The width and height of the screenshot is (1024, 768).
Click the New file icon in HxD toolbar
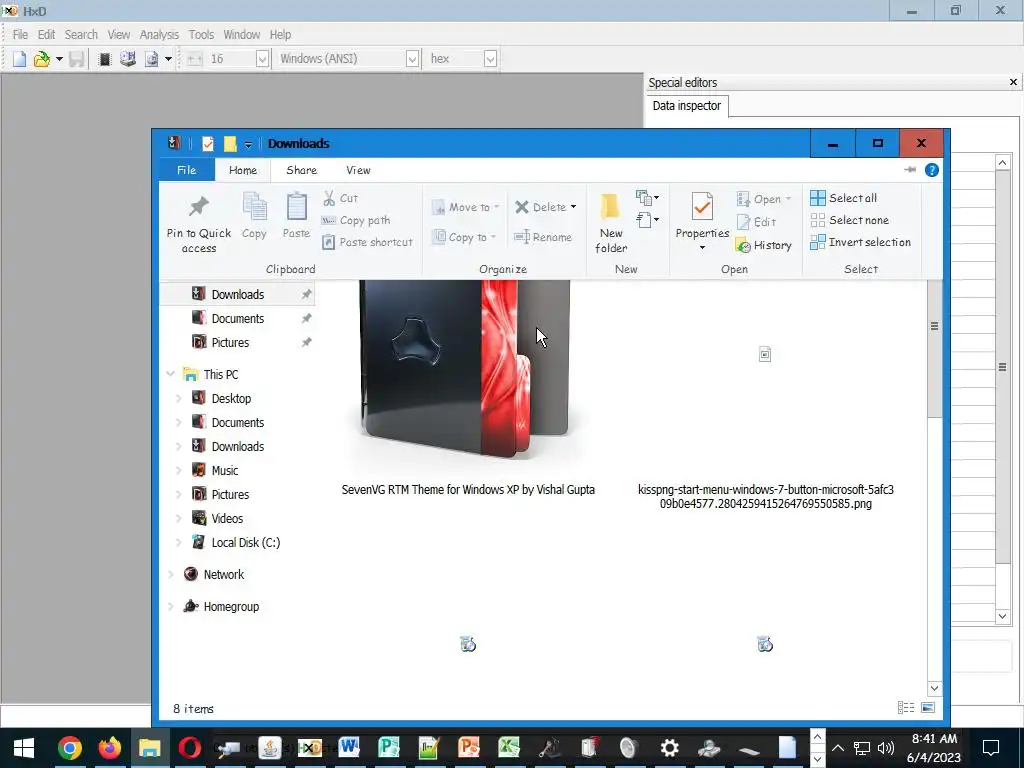20,59
